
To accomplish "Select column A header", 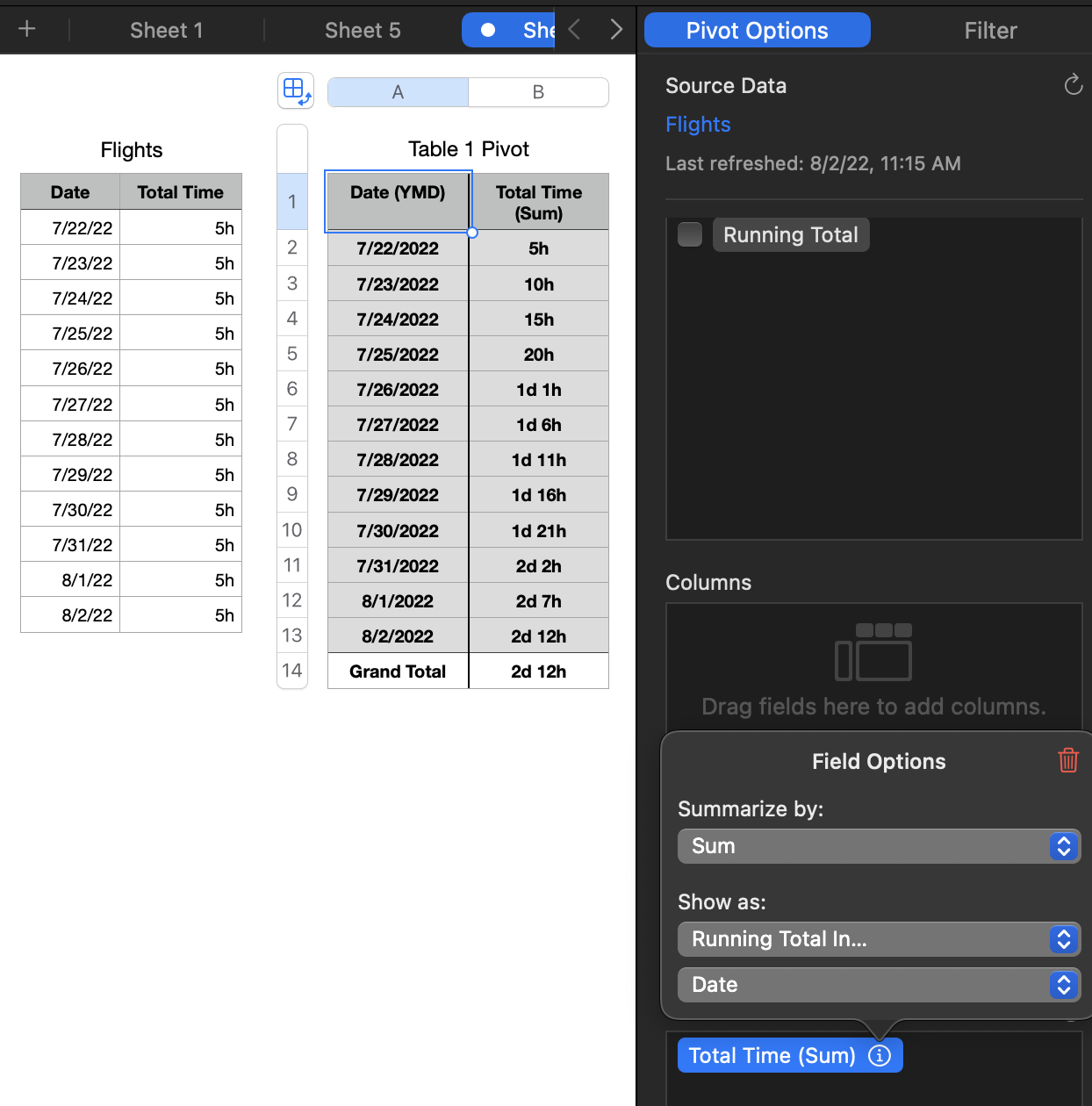I will pyautogui.click(x=398, y=92).
